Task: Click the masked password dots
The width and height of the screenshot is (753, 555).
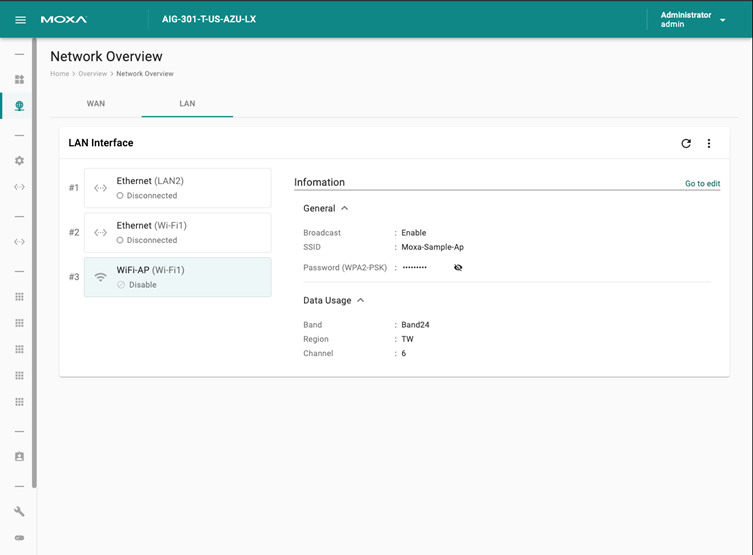Action: point(414,267)
